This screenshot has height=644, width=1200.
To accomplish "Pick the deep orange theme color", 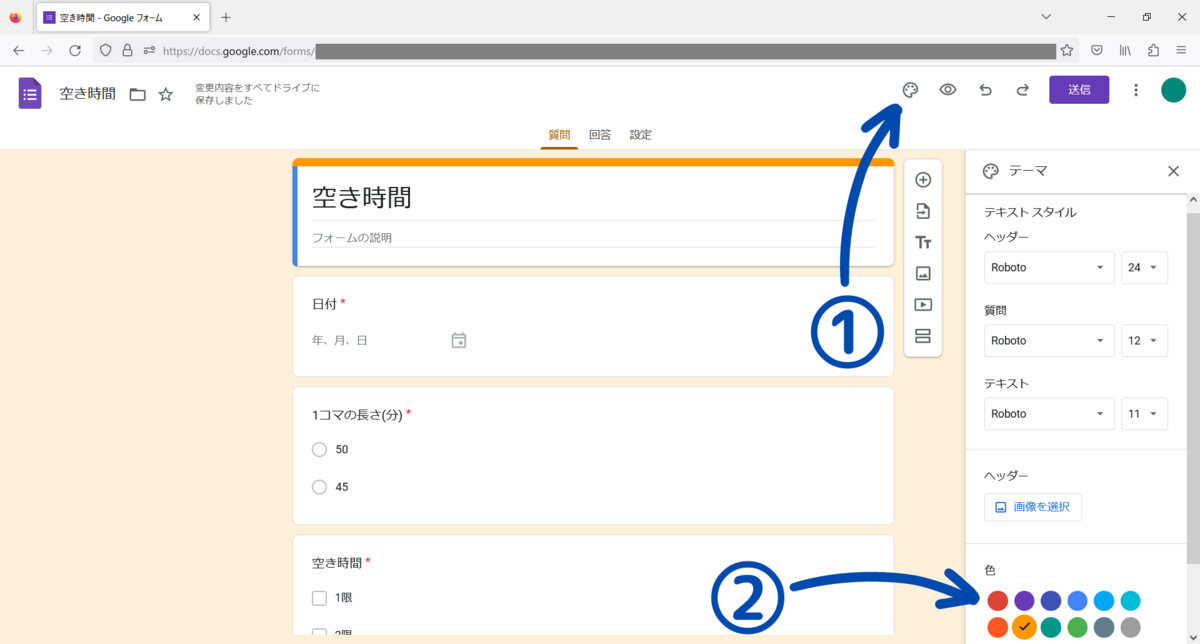I will (997, 628).
